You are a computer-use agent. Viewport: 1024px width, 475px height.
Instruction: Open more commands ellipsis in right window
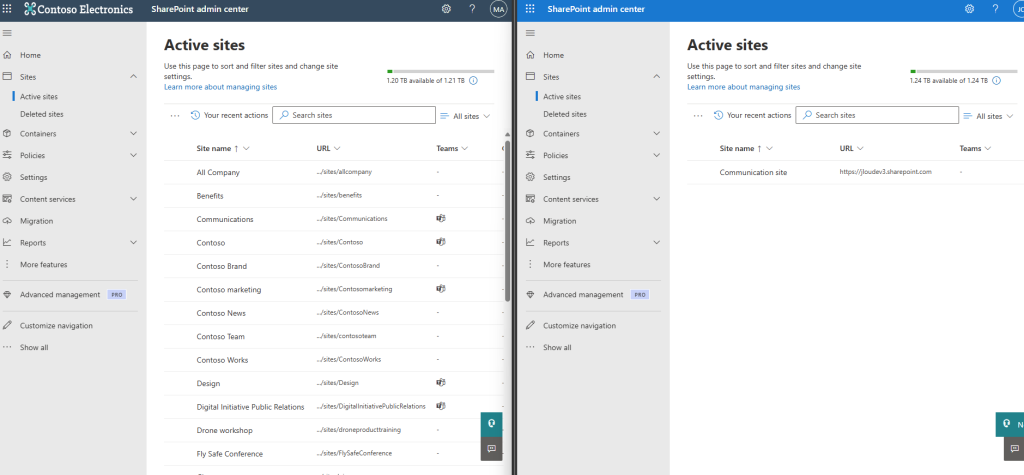coord(698,116)
